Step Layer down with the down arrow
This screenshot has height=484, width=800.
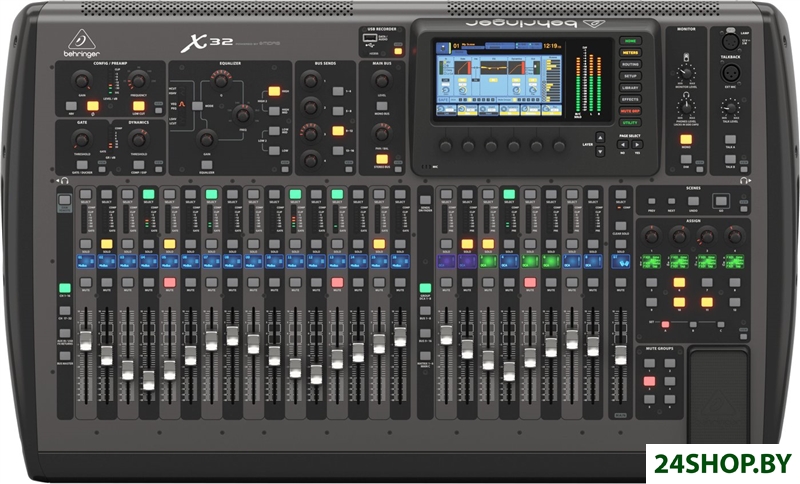601,151
